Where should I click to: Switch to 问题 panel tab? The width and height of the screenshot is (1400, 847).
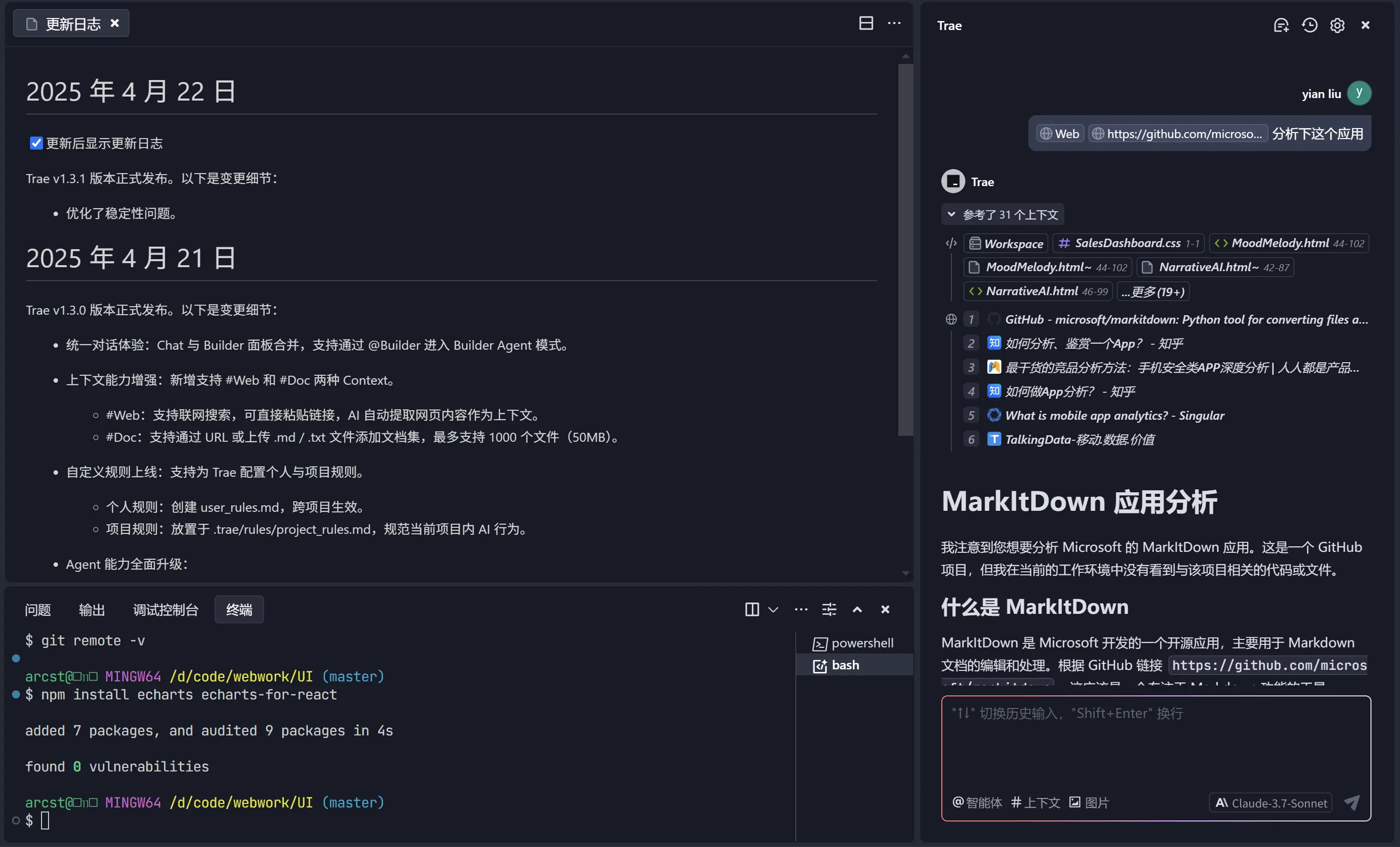(38, 609)
